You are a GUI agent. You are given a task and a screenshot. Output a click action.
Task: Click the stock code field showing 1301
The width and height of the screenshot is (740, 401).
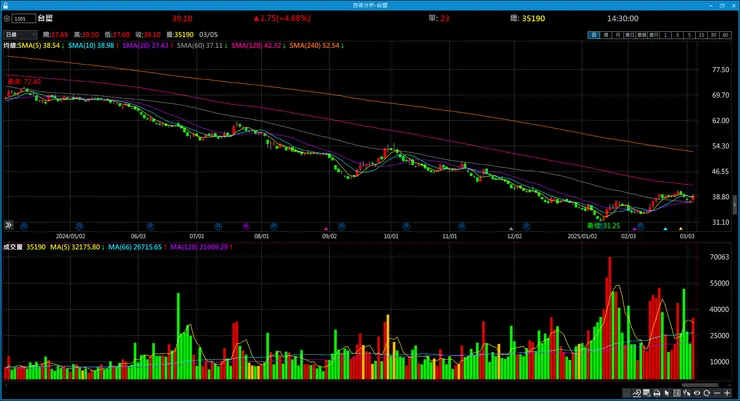pyautogui.click(x=24, y=18)
